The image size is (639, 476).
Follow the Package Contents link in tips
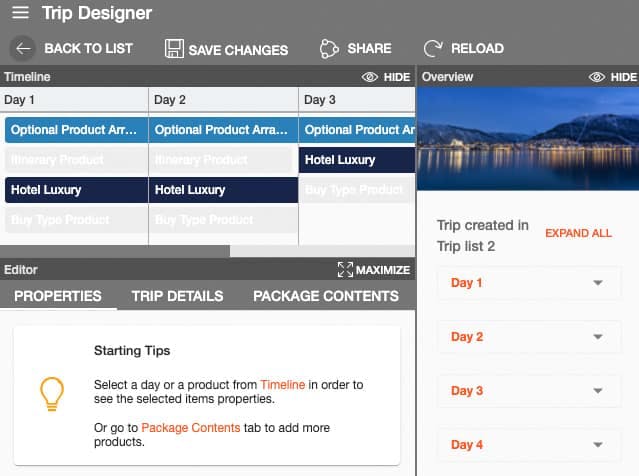point(191,428)
